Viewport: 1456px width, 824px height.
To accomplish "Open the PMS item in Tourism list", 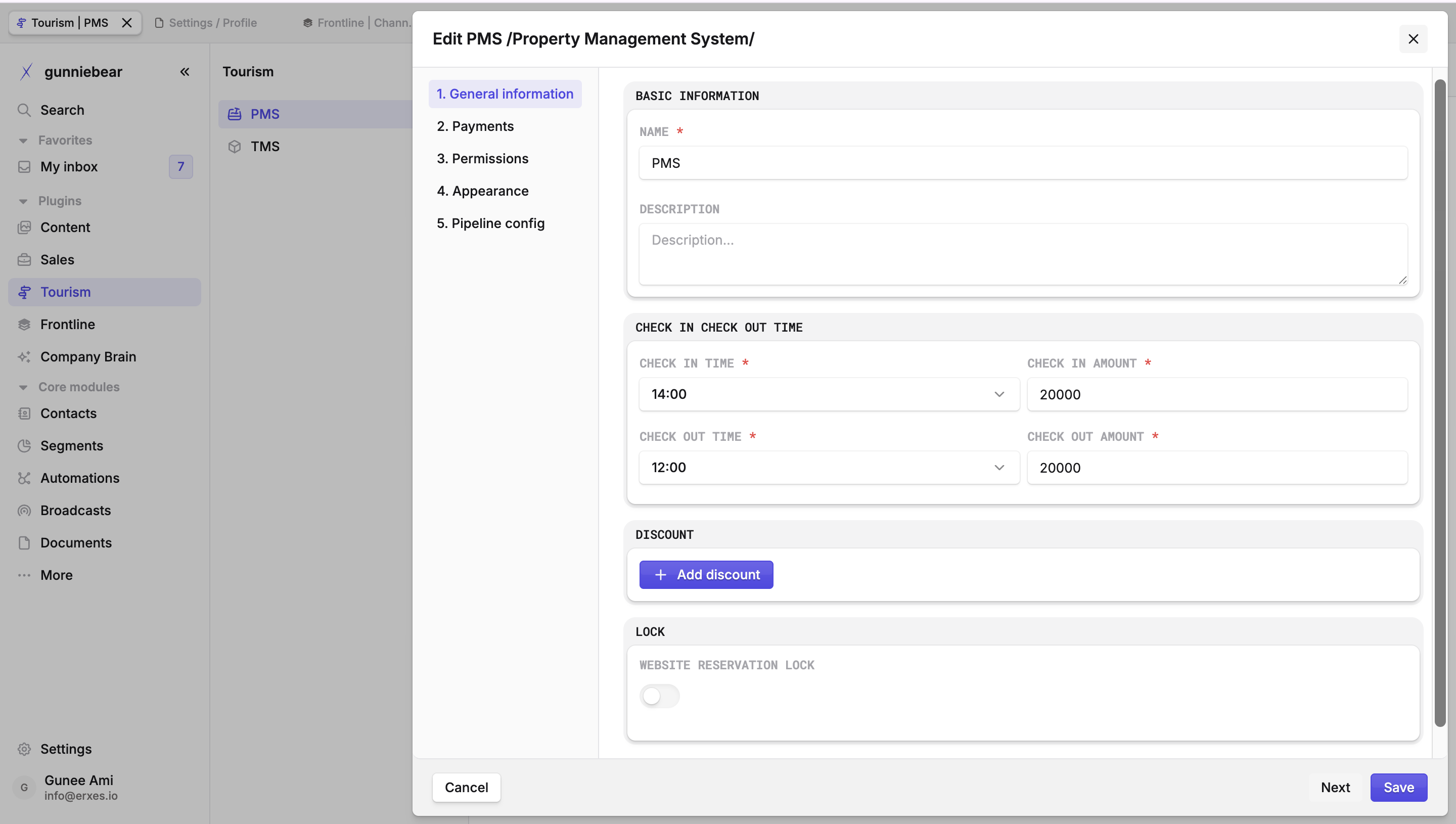I will coord(315,114).
